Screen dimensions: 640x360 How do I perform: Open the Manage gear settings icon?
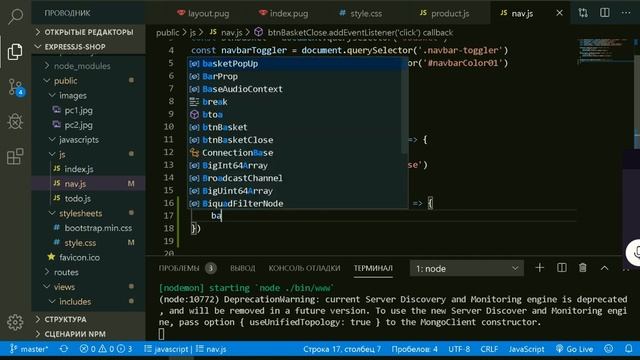click(16, 322)
